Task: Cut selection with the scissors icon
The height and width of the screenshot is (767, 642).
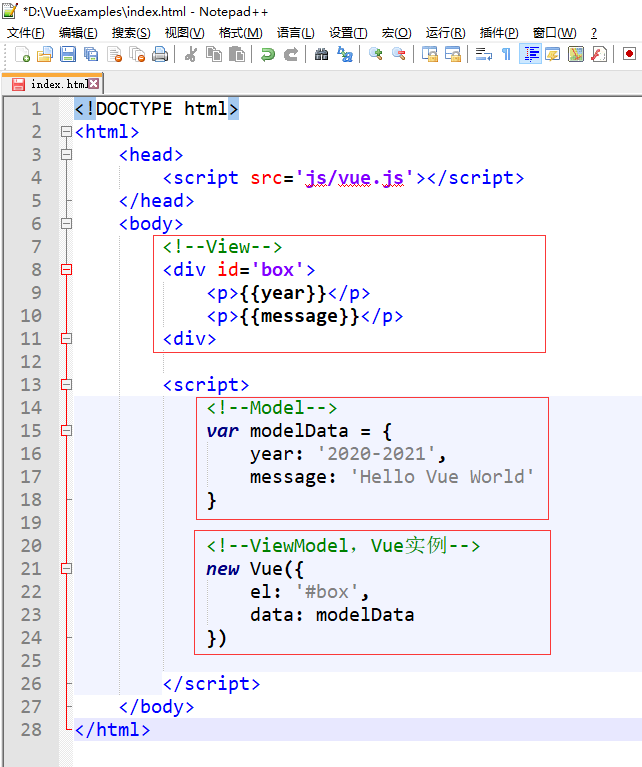Action: pos(191,54)
